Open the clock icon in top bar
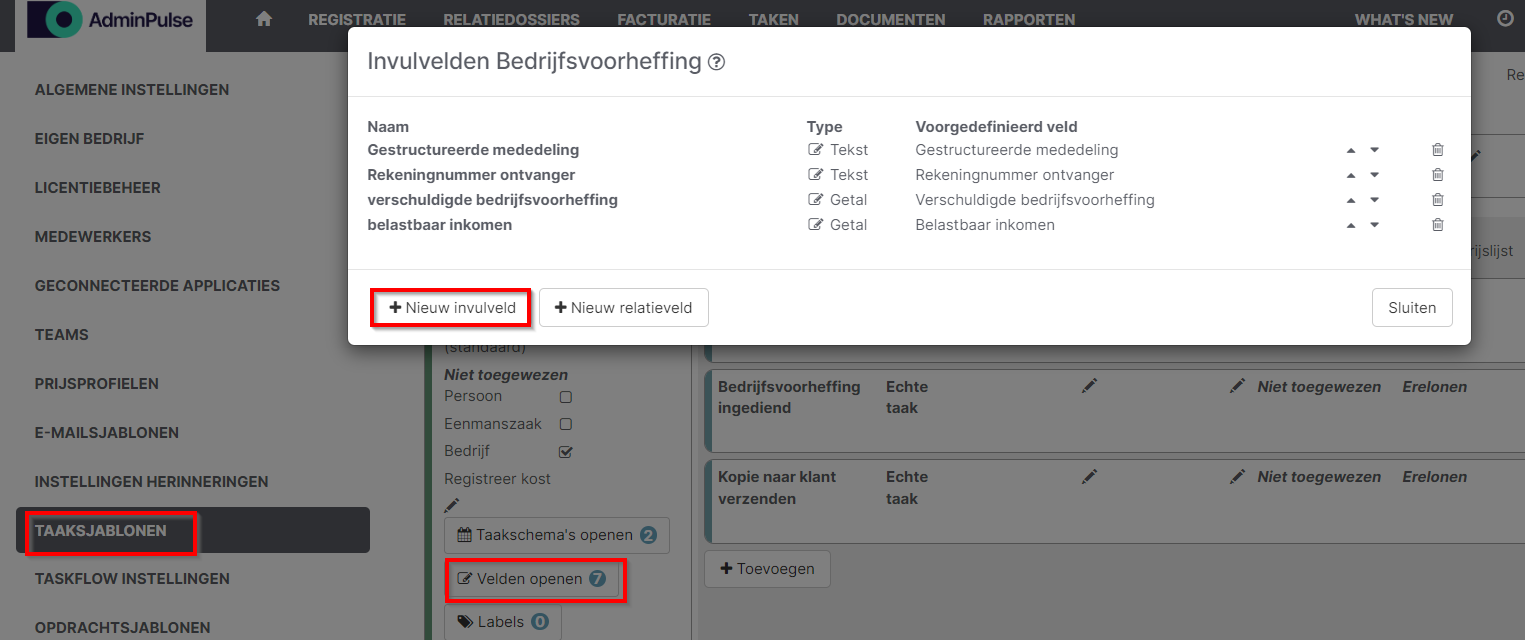The height and width of the screenshot is (640, 1525). point(1504,19)
